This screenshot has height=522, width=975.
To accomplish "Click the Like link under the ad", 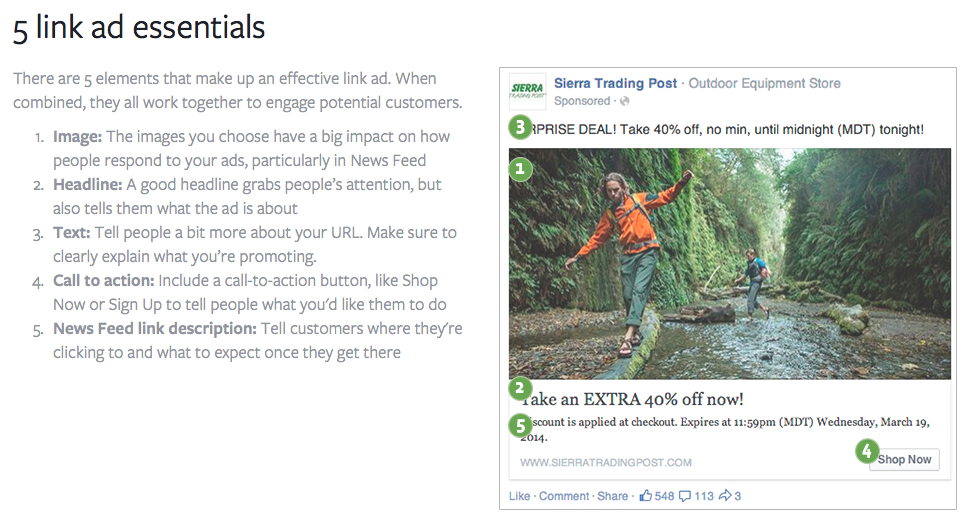I will [x=519, y=496].
